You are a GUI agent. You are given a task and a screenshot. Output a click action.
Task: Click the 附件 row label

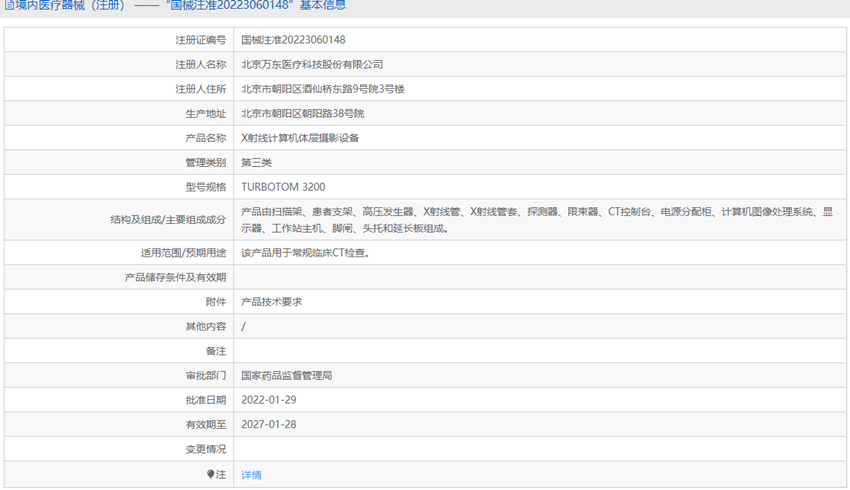[x=216, y=302]
